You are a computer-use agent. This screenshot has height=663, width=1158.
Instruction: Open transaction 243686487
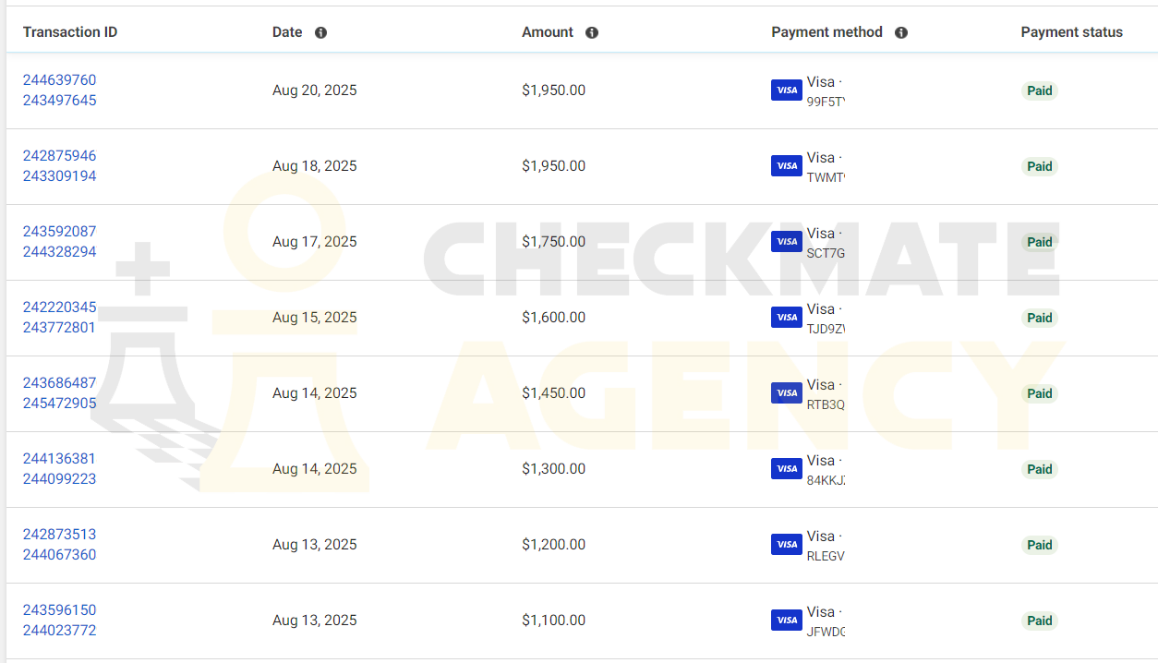[59, 383]
